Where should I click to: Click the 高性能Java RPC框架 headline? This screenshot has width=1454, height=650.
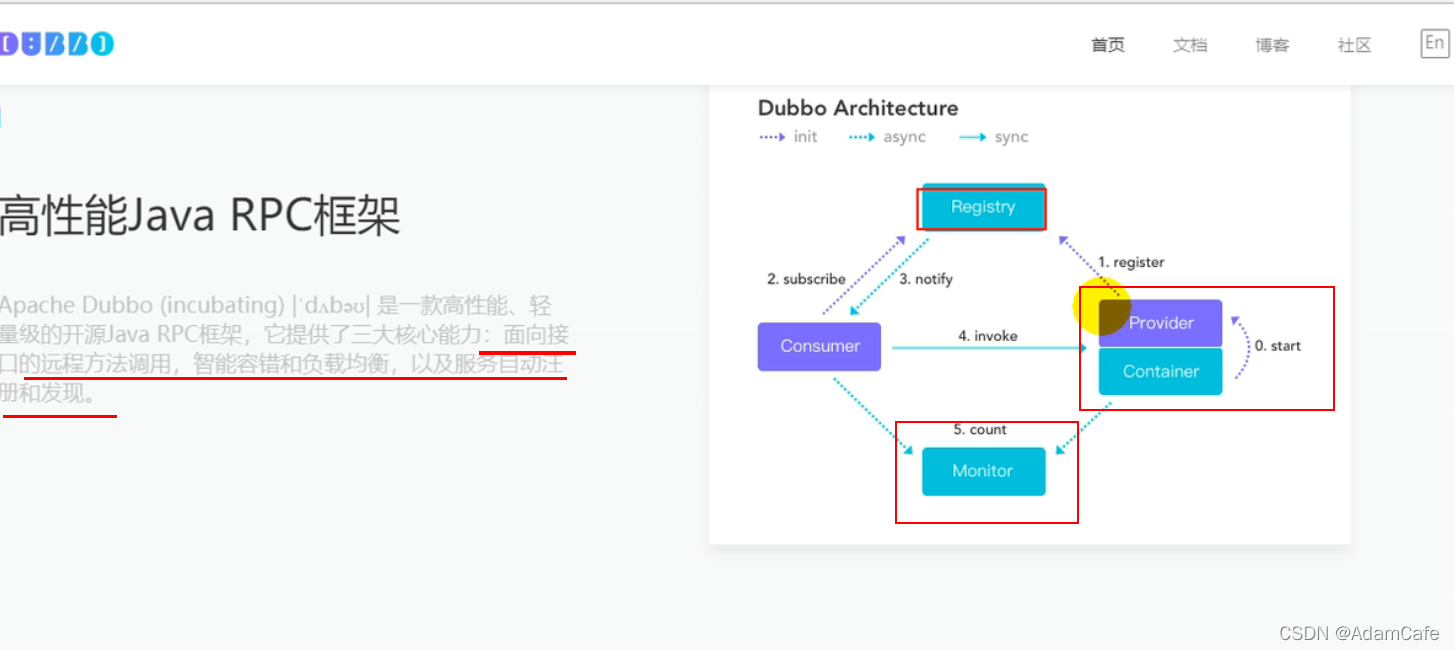199,215
